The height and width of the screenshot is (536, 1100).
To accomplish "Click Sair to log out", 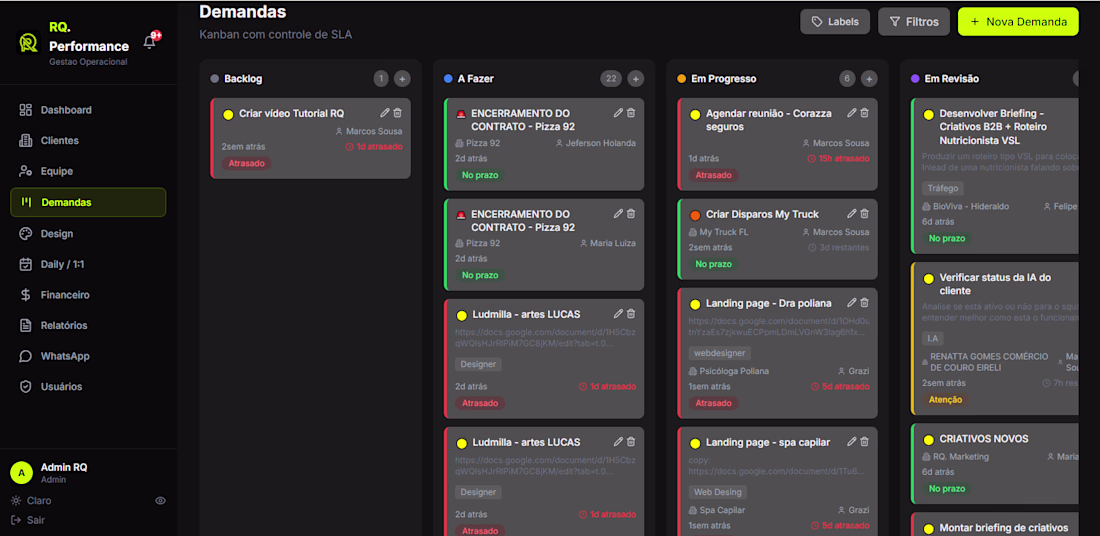I will point(28,521).
